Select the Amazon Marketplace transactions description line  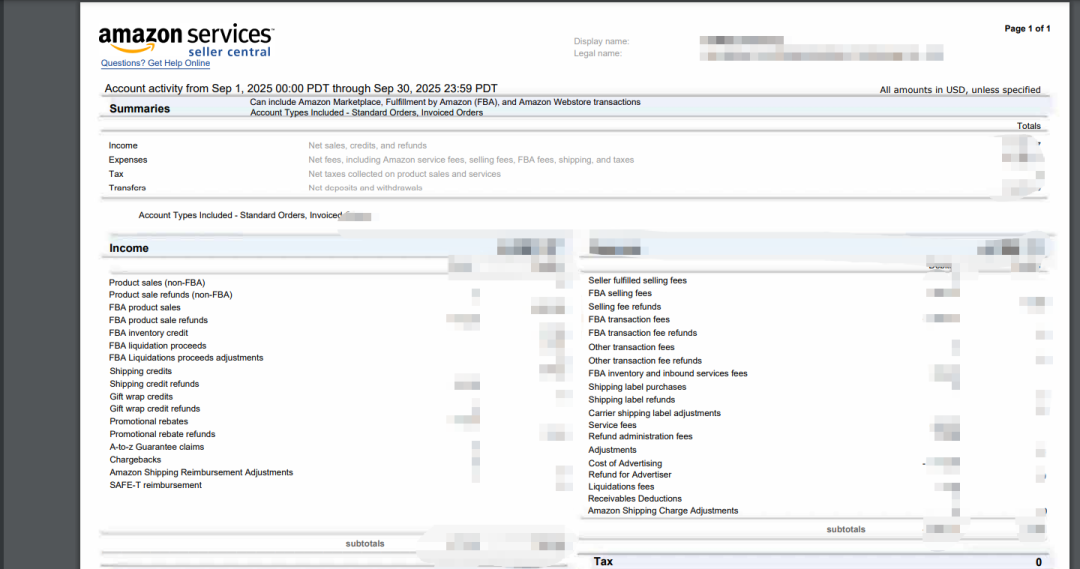coord(445,102)
